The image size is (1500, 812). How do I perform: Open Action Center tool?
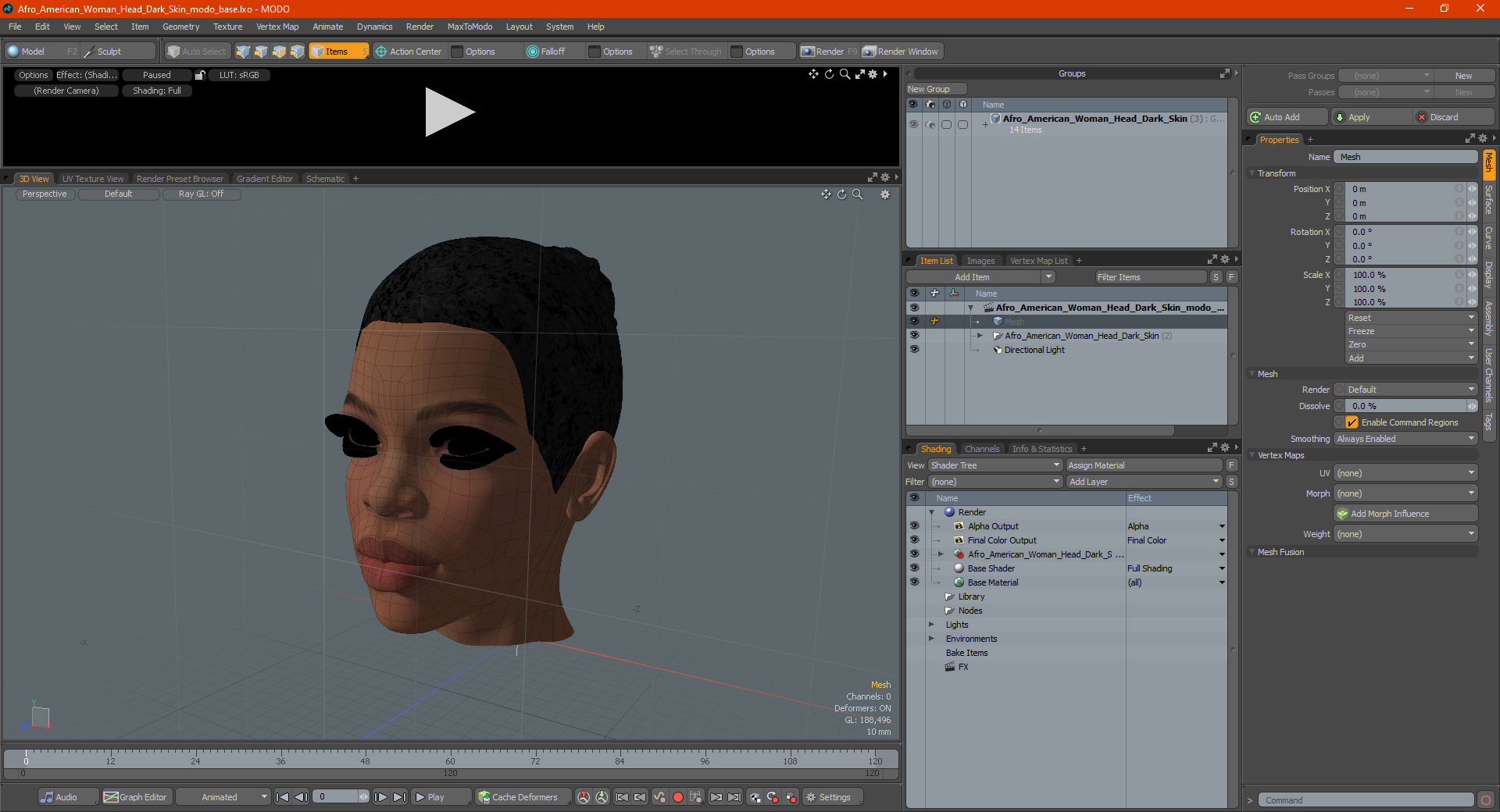409,52
